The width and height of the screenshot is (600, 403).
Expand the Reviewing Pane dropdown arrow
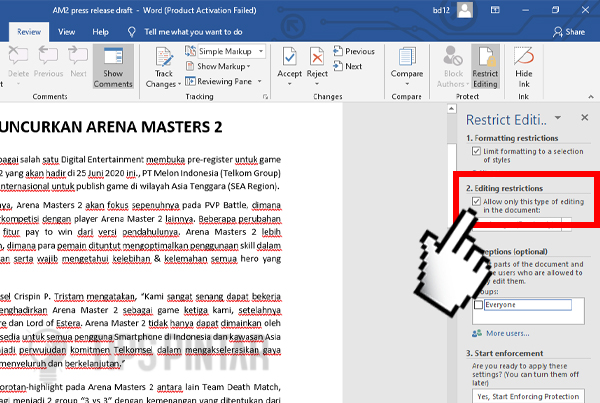click(x=259, y=81)
